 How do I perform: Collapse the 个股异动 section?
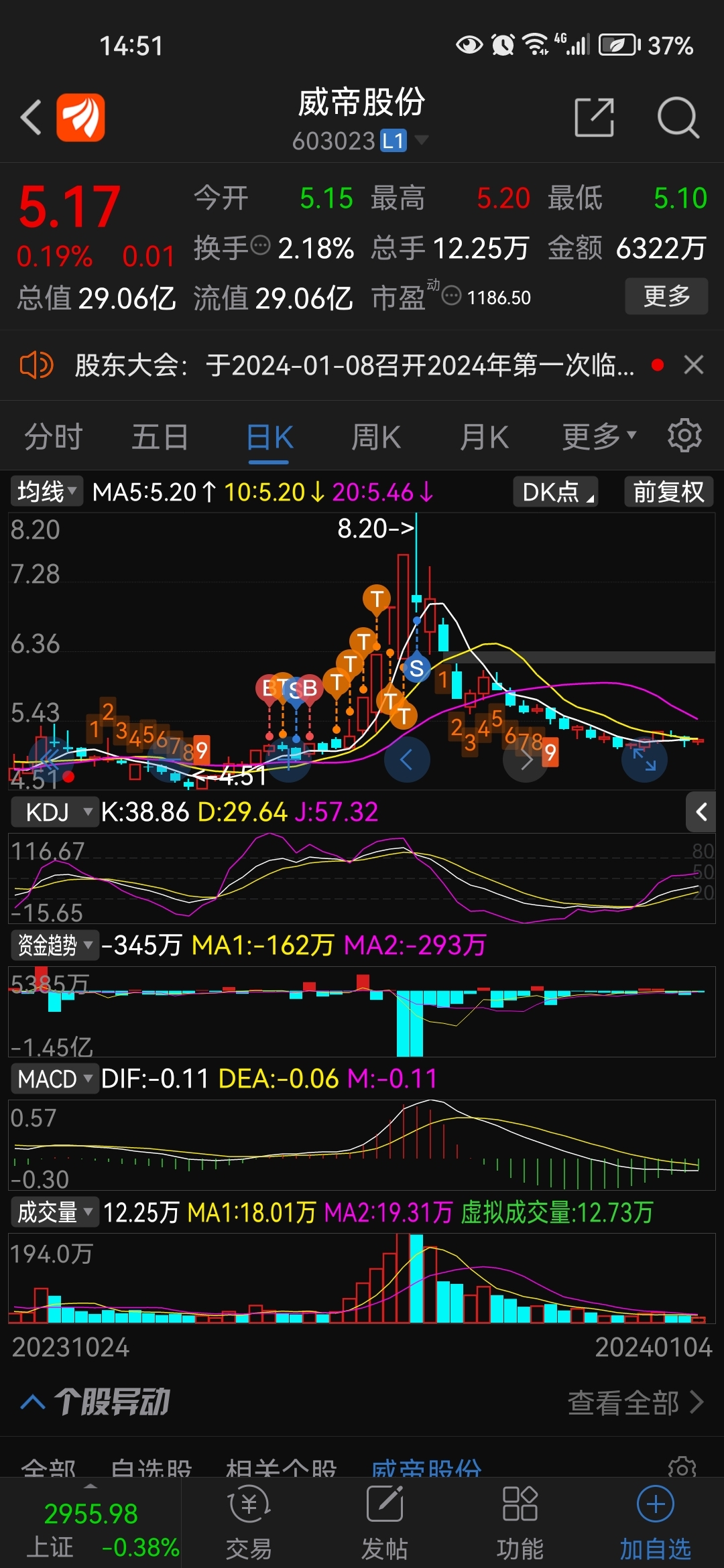pyautogui.click(x=33, y=1401)
